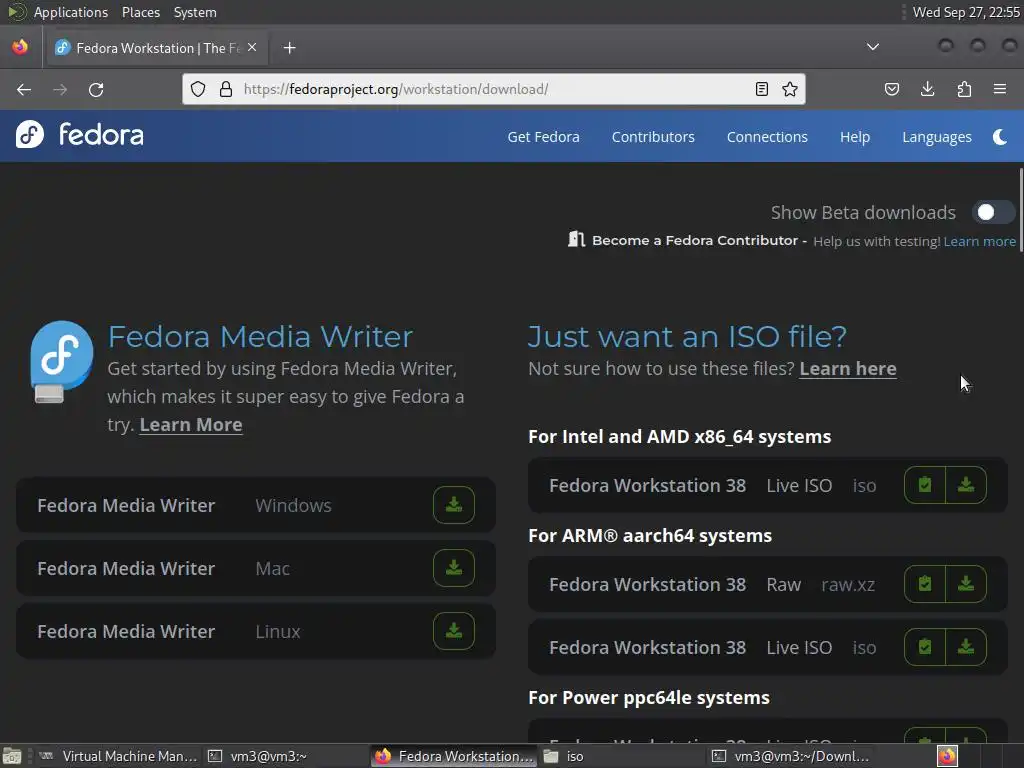Download the aarch64 Live ISO

[966, 647]
